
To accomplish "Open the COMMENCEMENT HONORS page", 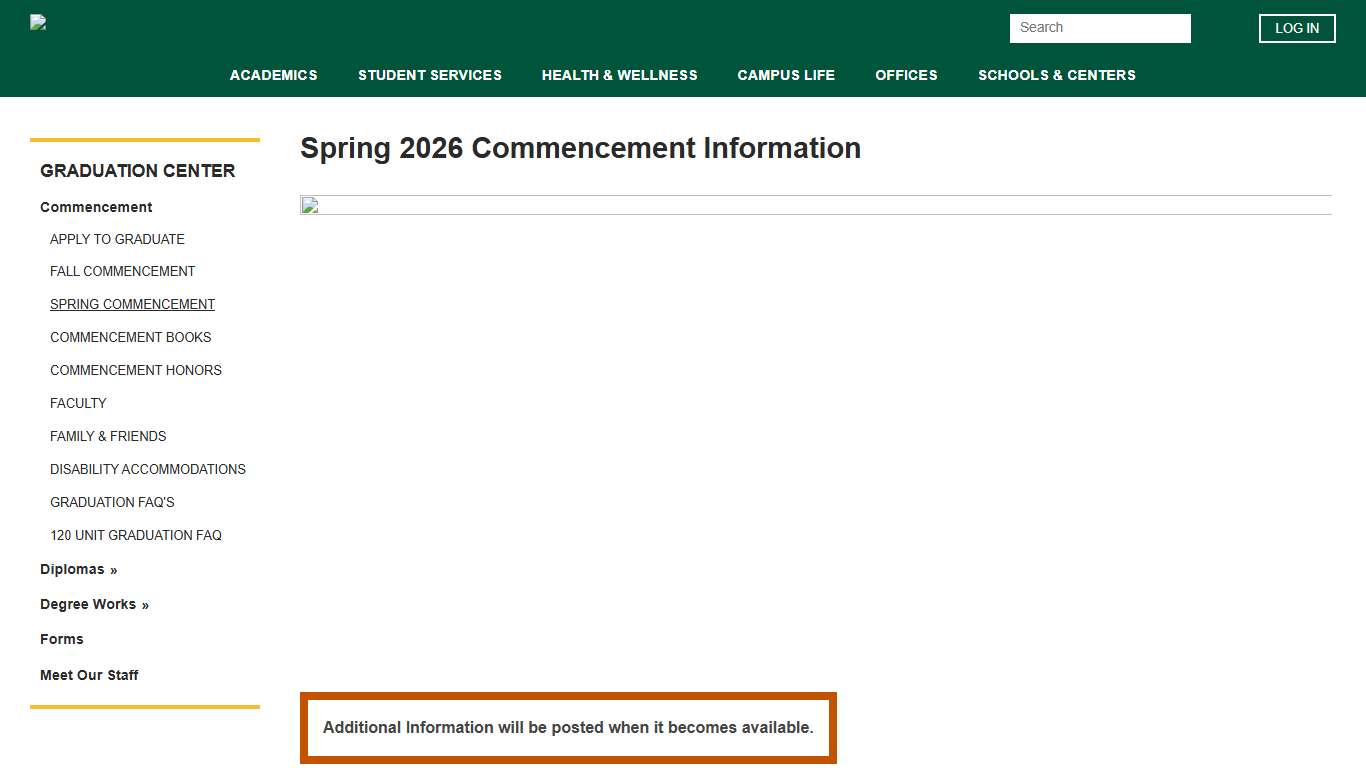I will (136, 370).
